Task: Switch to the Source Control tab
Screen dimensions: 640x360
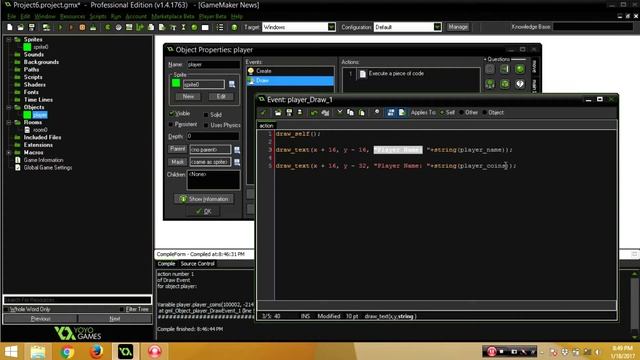Action: tap(198, 264)
